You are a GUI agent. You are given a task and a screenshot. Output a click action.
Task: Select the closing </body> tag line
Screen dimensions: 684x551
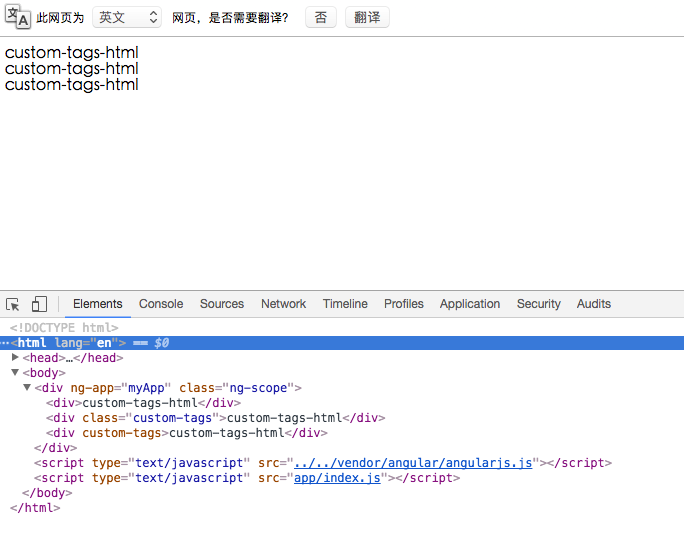(47, 493)
